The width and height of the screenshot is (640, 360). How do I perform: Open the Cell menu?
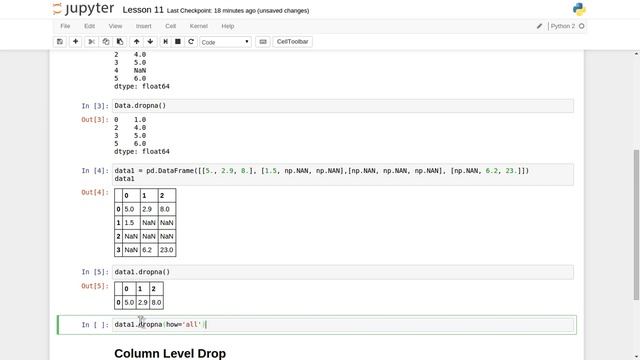pos(171,26)
